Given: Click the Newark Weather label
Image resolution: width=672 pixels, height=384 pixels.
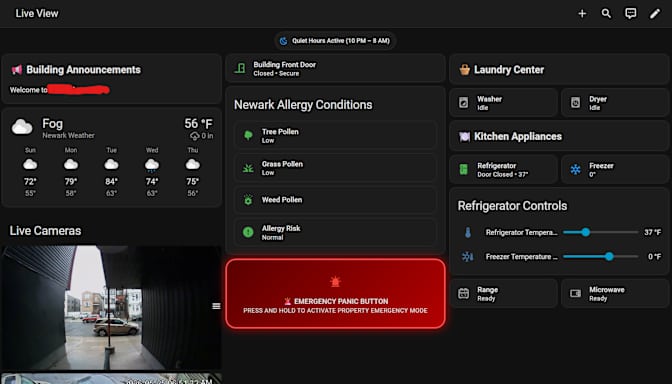Looking at the screenshot, I should 69,135.
